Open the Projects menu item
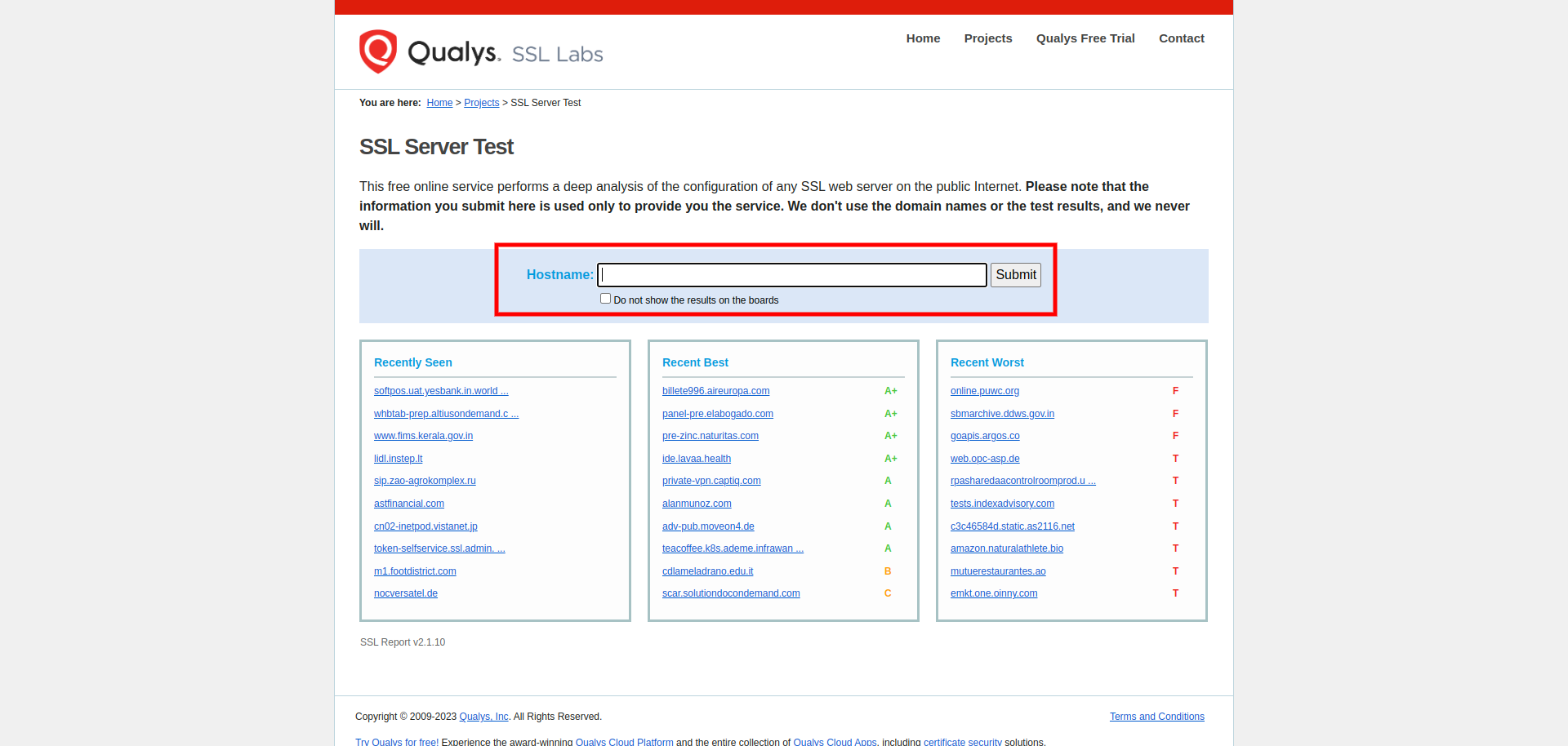Image resolution: width=1568 pixels, height=746 pixels. click(x=988, y=38)
